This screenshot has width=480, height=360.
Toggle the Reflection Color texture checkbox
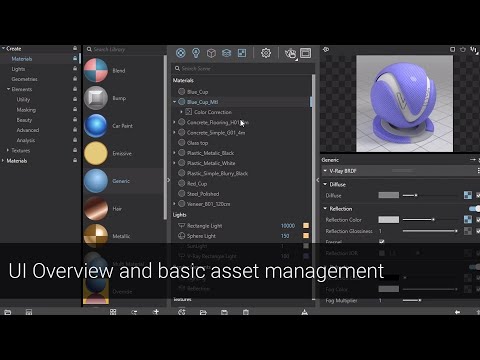478,220
